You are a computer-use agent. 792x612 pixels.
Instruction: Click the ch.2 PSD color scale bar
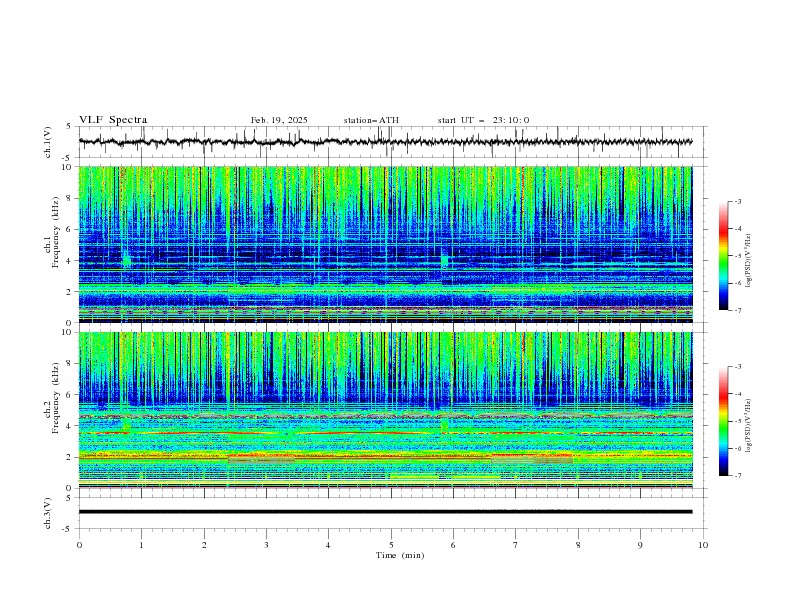[x=723, y=421]
